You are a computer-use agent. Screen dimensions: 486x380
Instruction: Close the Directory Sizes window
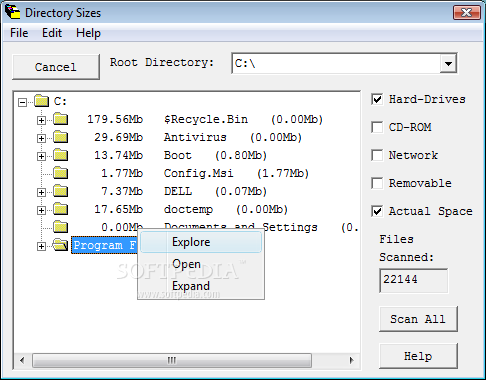point(467,13)
